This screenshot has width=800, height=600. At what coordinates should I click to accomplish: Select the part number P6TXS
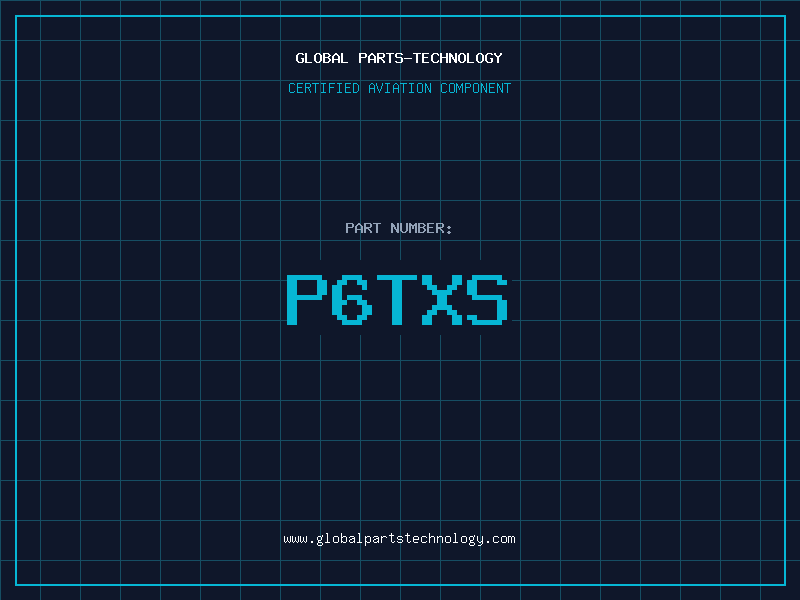pos(397,299)
